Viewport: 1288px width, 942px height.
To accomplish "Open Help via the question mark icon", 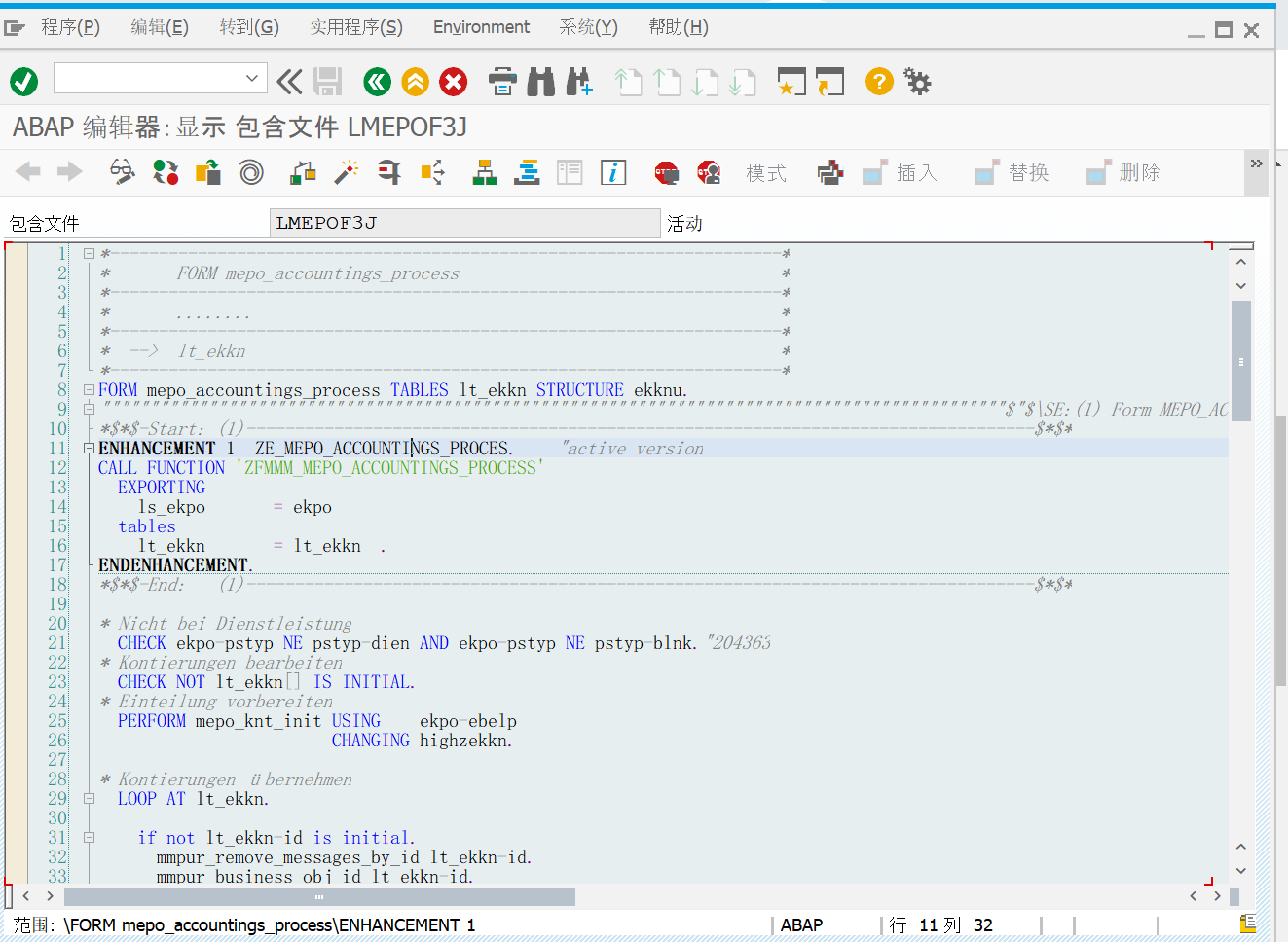I will (x=879, y=82).
